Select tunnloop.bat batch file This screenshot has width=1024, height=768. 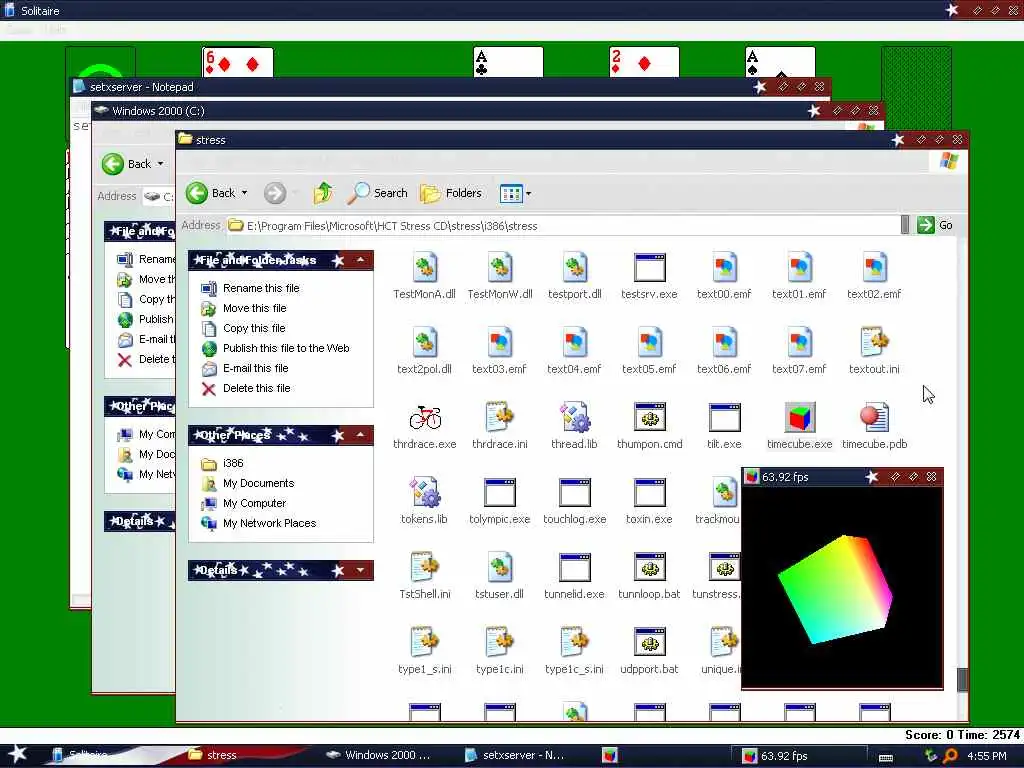point(650,568)
